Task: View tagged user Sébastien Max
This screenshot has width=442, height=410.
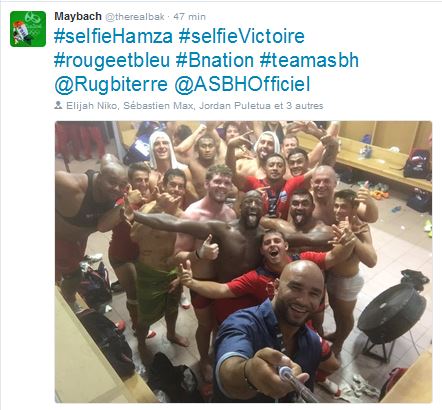Action: pyautogui.click(x=158, y=106)
